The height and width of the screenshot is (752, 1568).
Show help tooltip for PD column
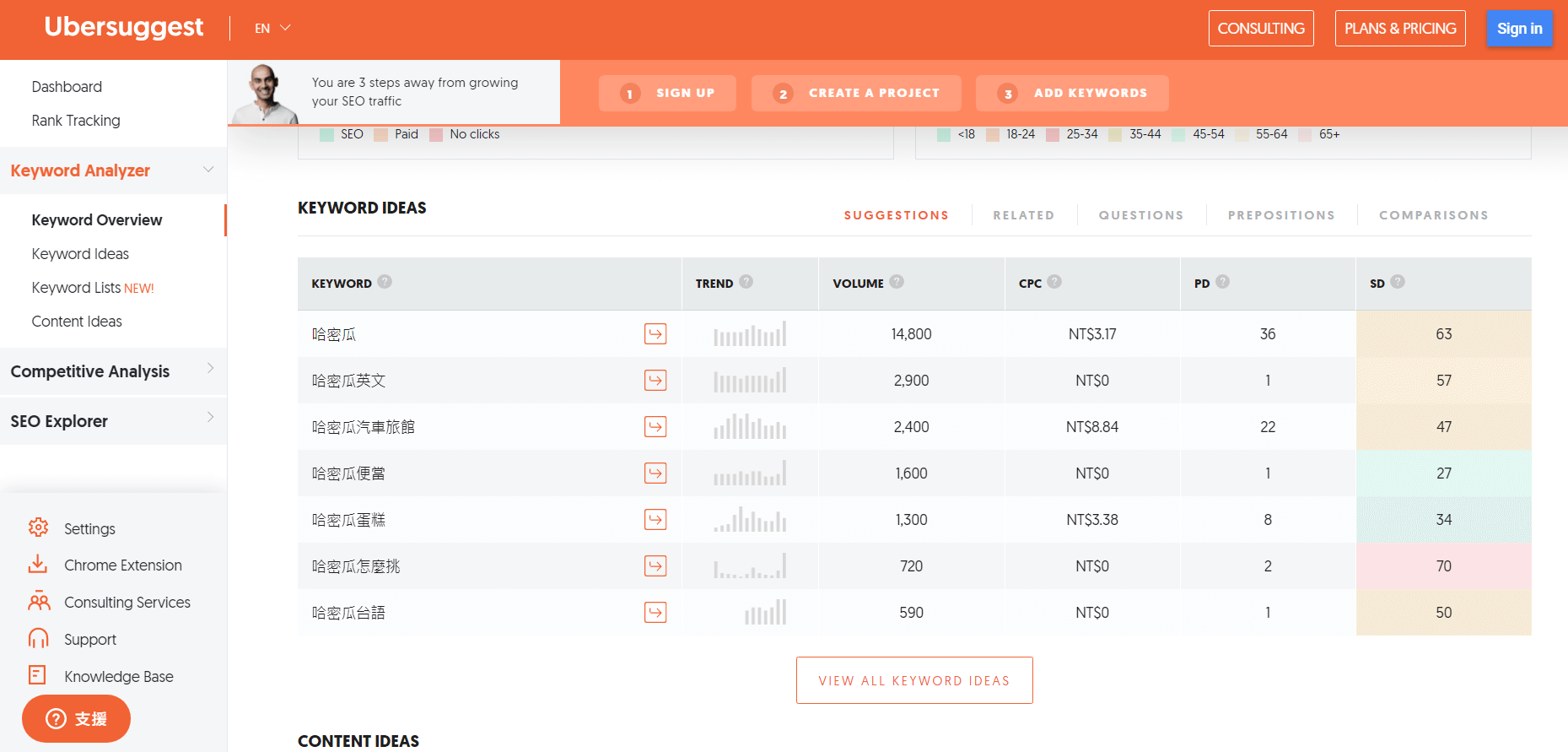tap(1222, 282)
